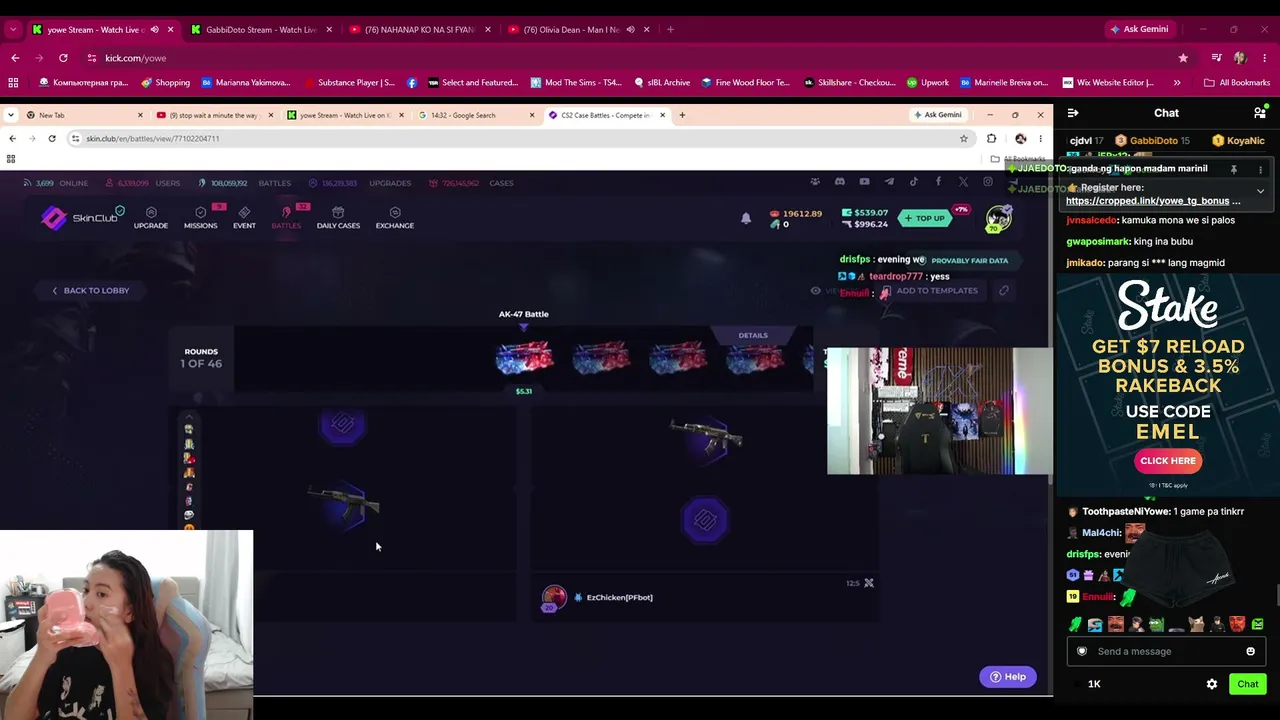Open Daily Cases in SkinClub
Screen dimensions: 1280x720
tap(338, 217)
